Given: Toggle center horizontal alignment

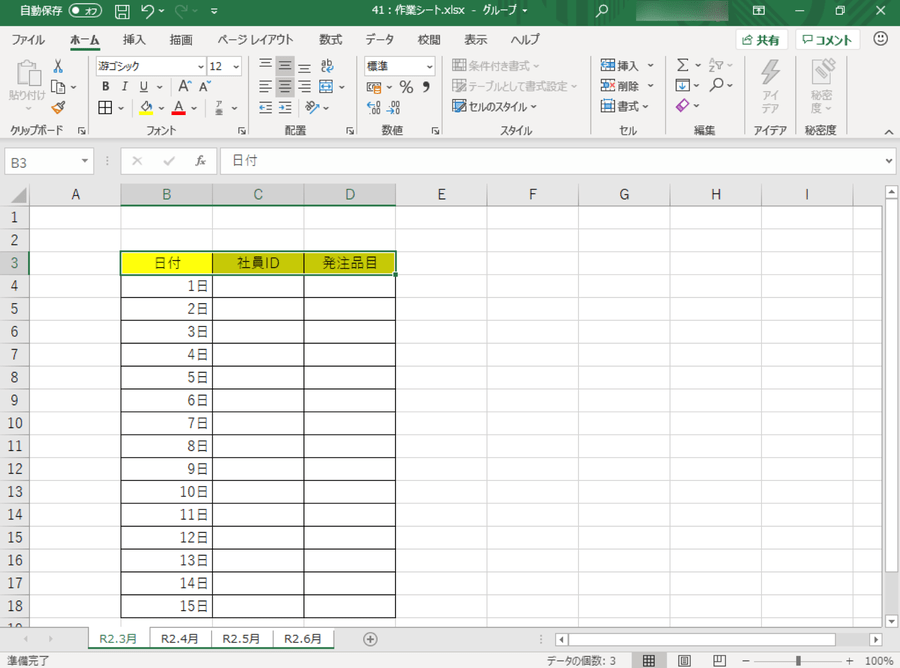Looking at the screenshot, I should pos(285,87).
